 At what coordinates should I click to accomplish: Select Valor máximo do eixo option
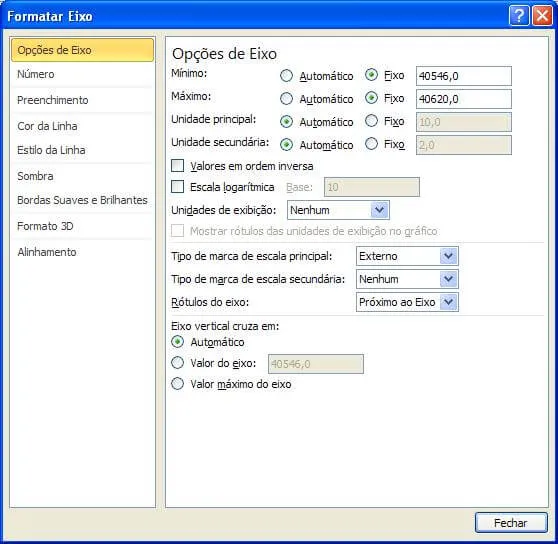tap(177, 384)
